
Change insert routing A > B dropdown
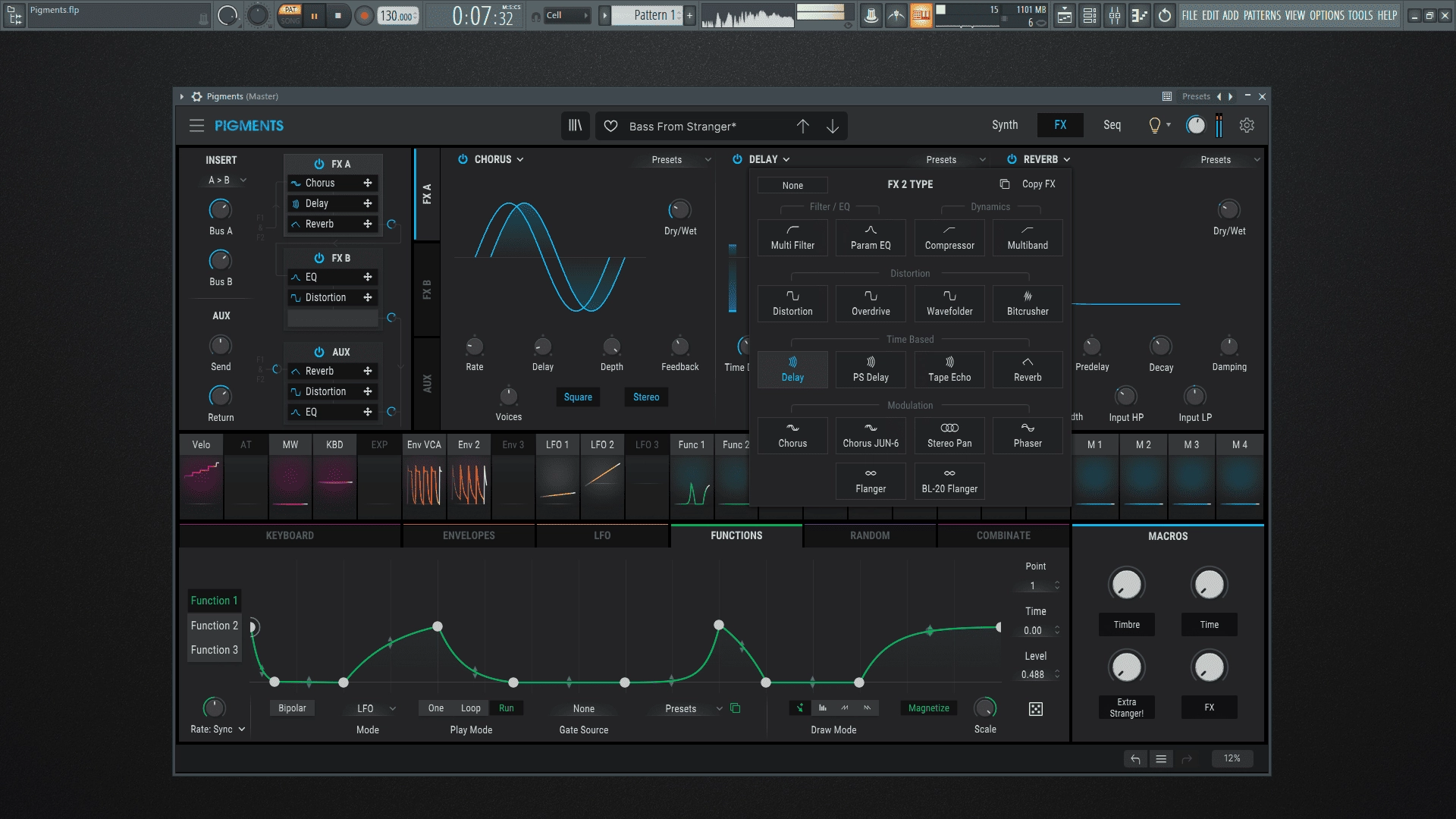pos(227,180)
